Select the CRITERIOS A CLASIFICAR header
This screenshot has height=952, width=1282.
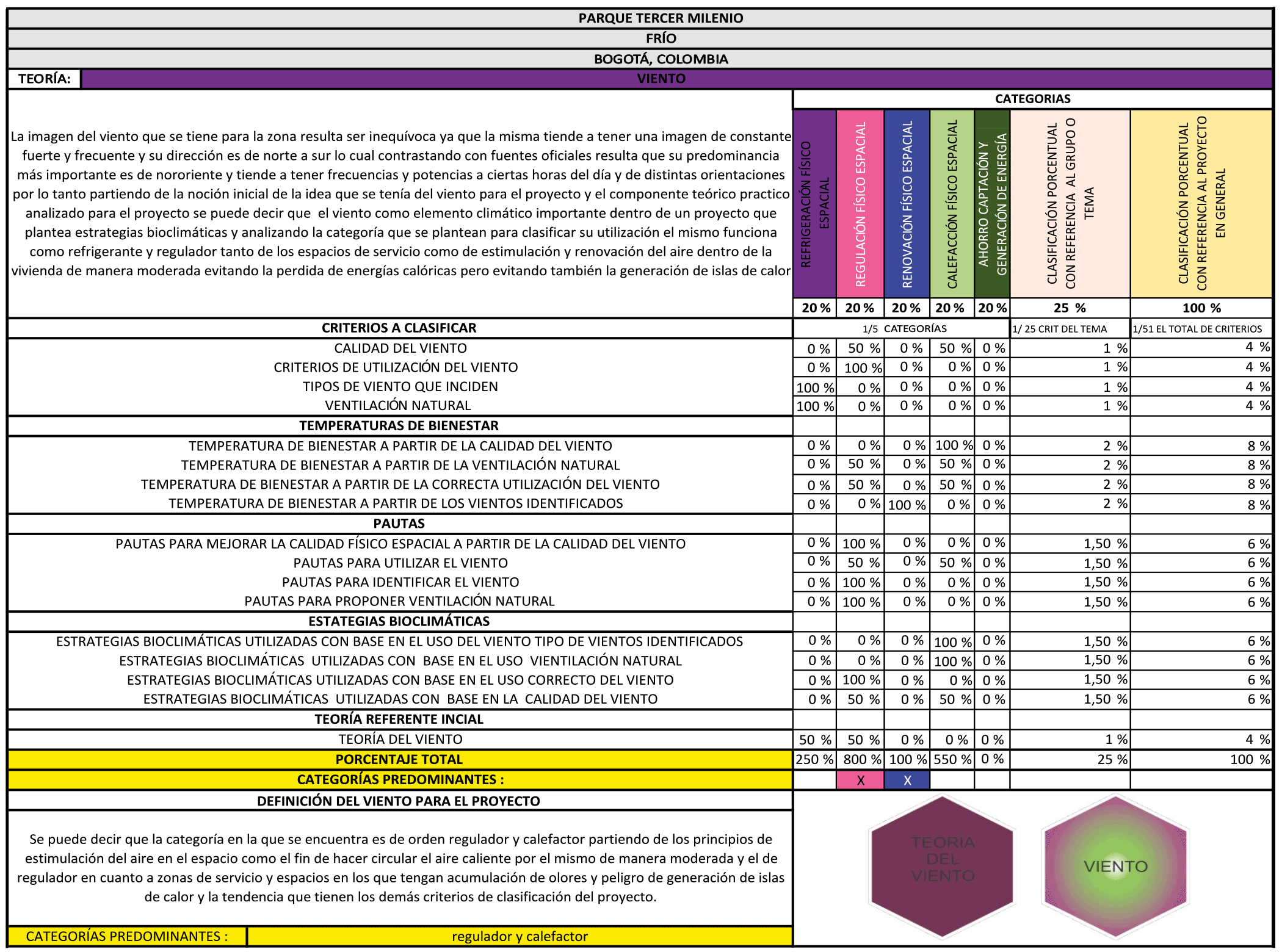[400, 328]
